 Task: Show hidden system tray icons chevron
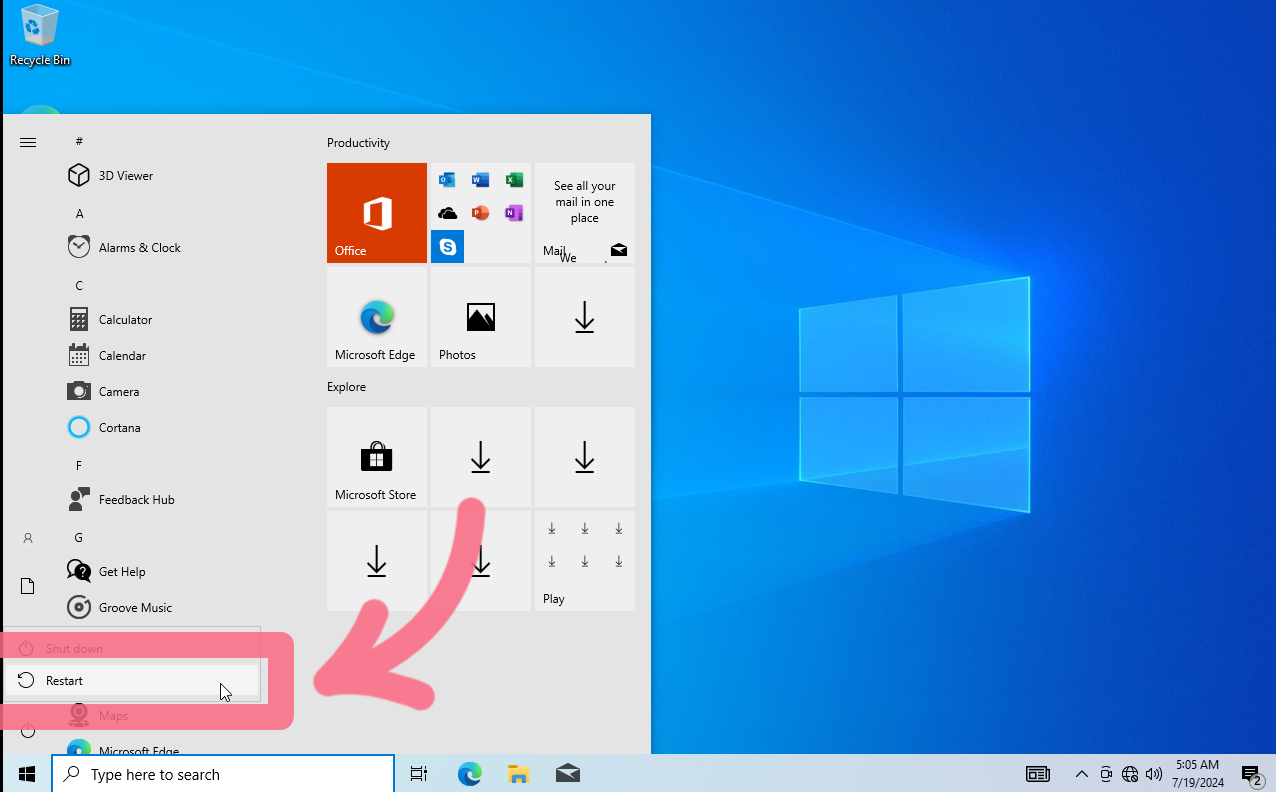click(1081, 774)
